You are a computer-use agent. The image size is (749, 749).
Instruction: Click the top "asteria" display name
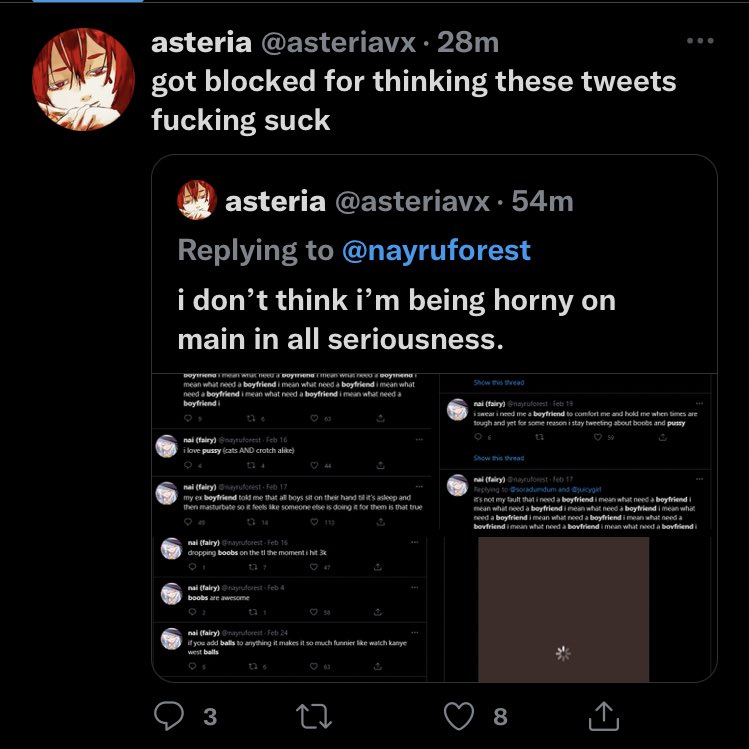pos(200,42)
